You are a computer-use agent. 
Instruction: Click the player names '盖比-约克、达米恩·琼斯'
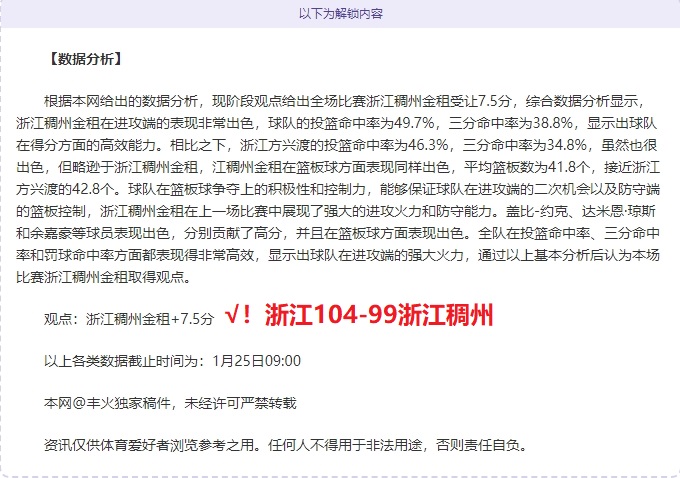point(581,211)
